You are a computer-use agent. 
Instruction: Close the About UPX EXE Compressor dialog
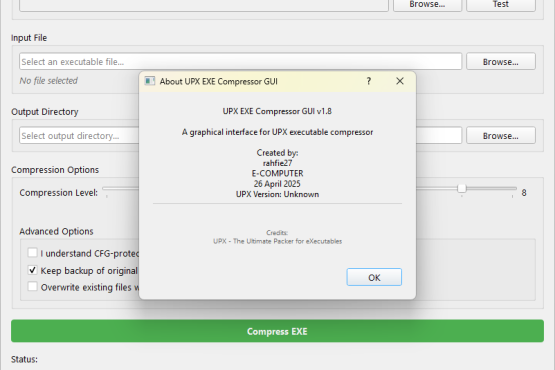(x=400, y=81)
